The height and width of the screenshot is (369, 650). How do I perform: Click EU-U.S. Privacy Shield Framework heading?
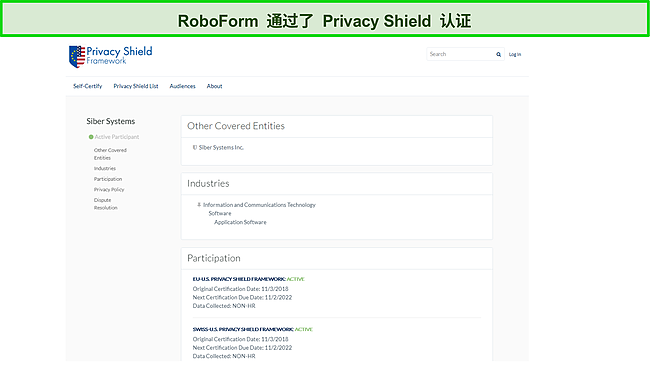point(239,279)
